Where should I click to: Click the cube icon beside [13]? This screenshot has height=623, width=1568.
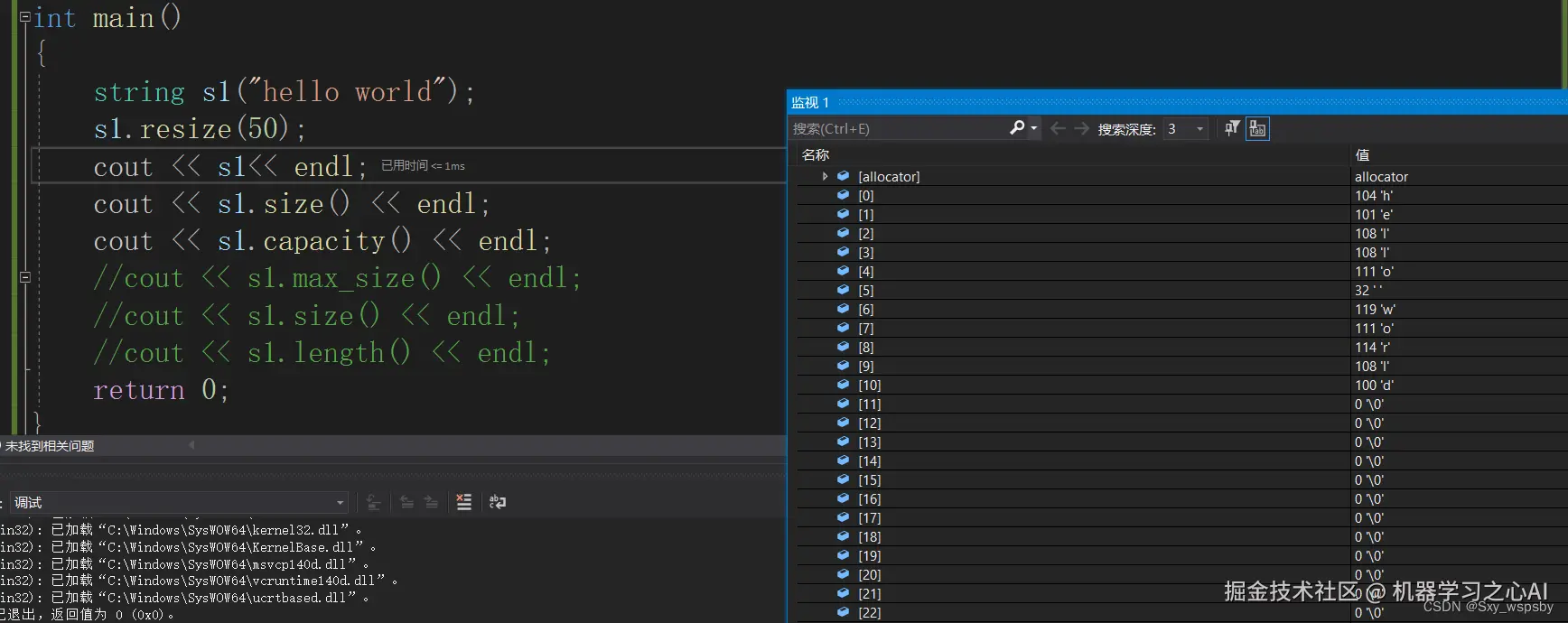click(843, 442)
